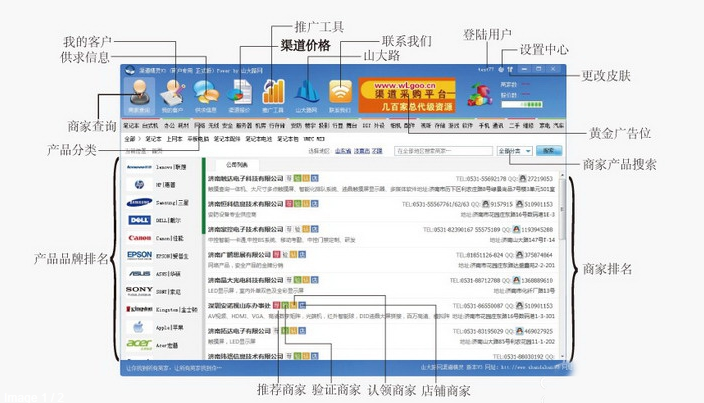Select 全部 in subcategory breadcrumb
The height and width of the screenshot is (403, 704).
point(130,139)
